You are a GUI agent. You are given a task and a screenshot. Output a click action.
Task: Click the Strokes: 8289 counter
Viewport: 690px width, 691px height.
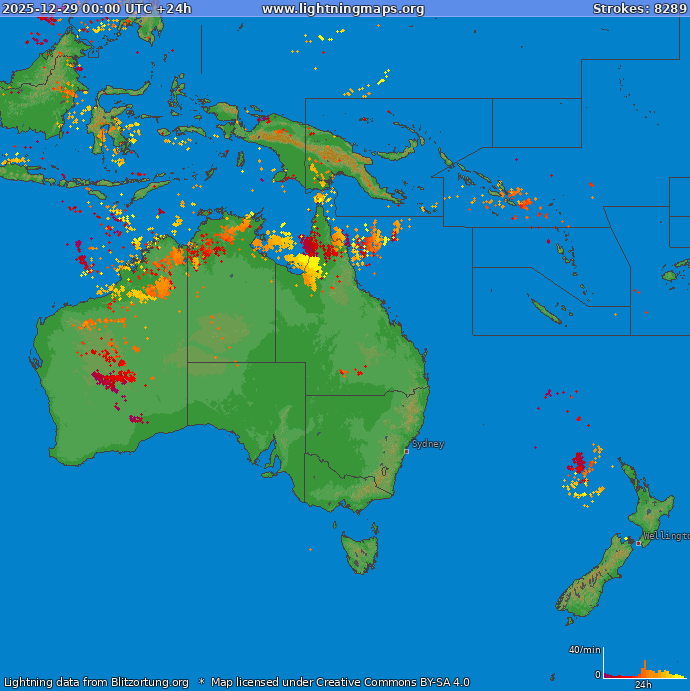[639, 9]
